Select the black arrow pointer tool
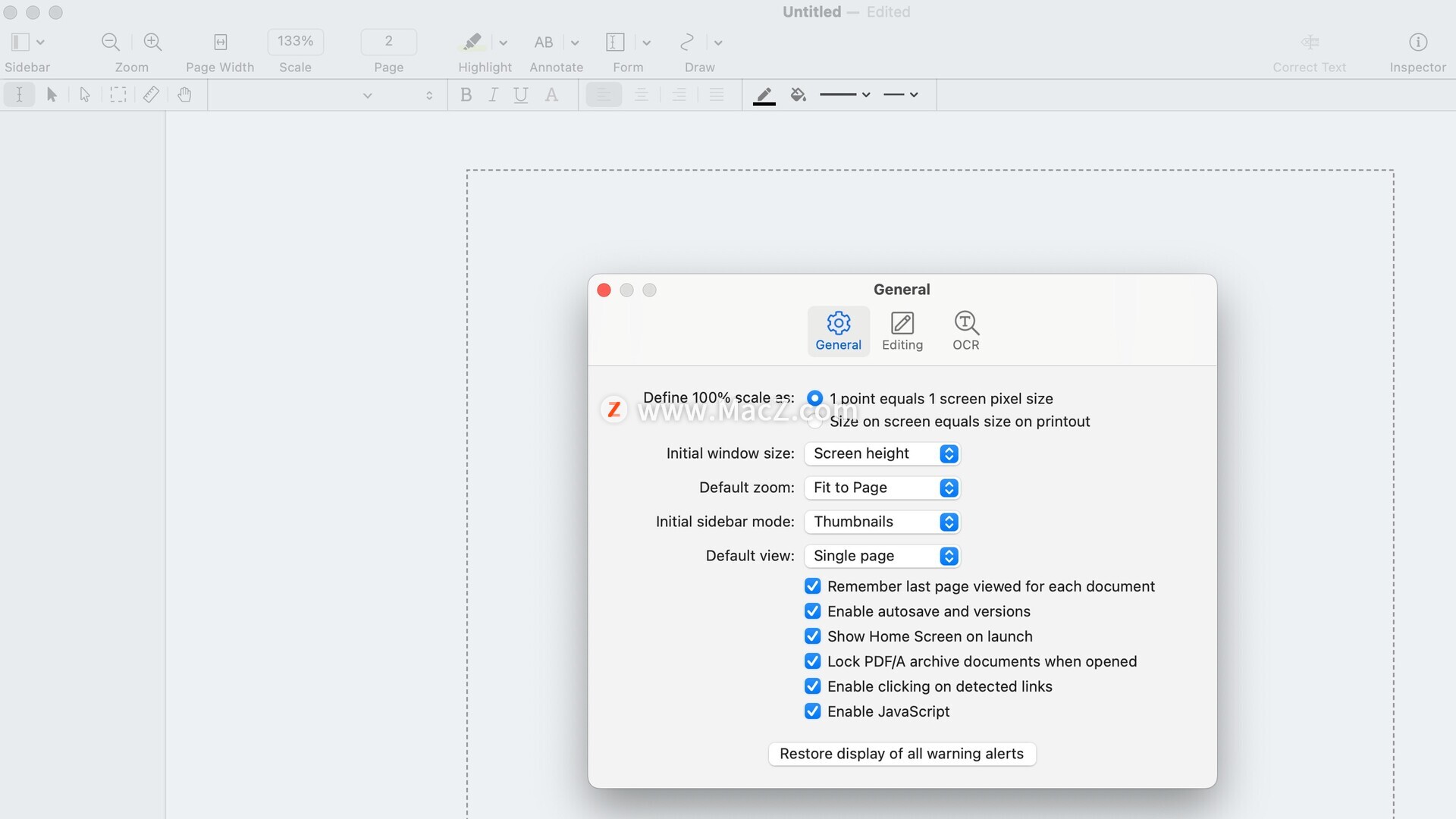The image size is (1456, 819). click(x=52, y=95)
